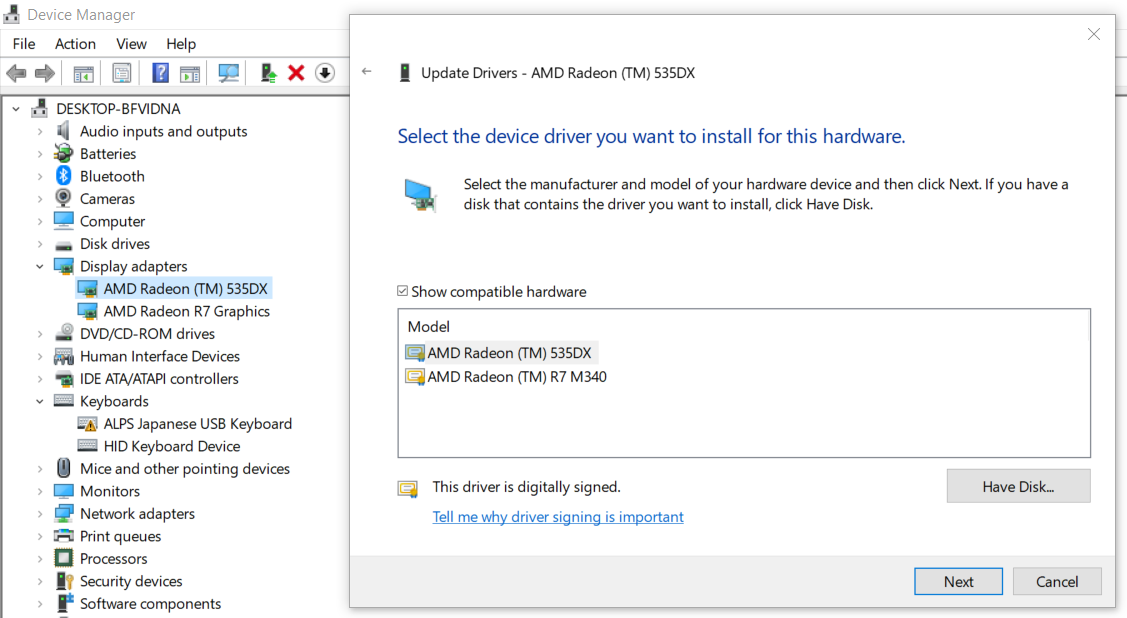Screen dimensions: 1127x618
Task: Click the blue Help question mark icon
Action: (160, 73)
